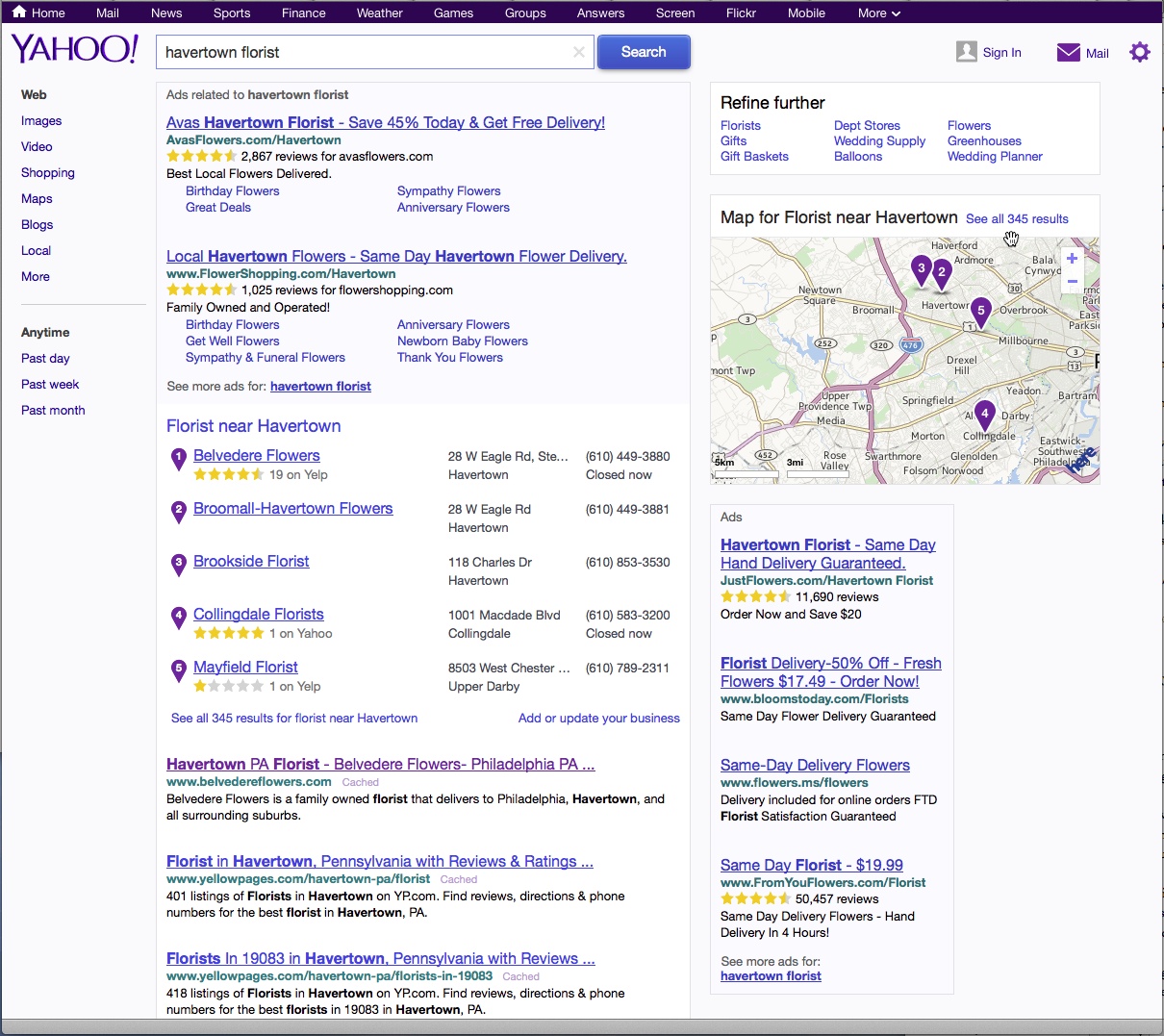Filter results to Past day

pos(45,358)
